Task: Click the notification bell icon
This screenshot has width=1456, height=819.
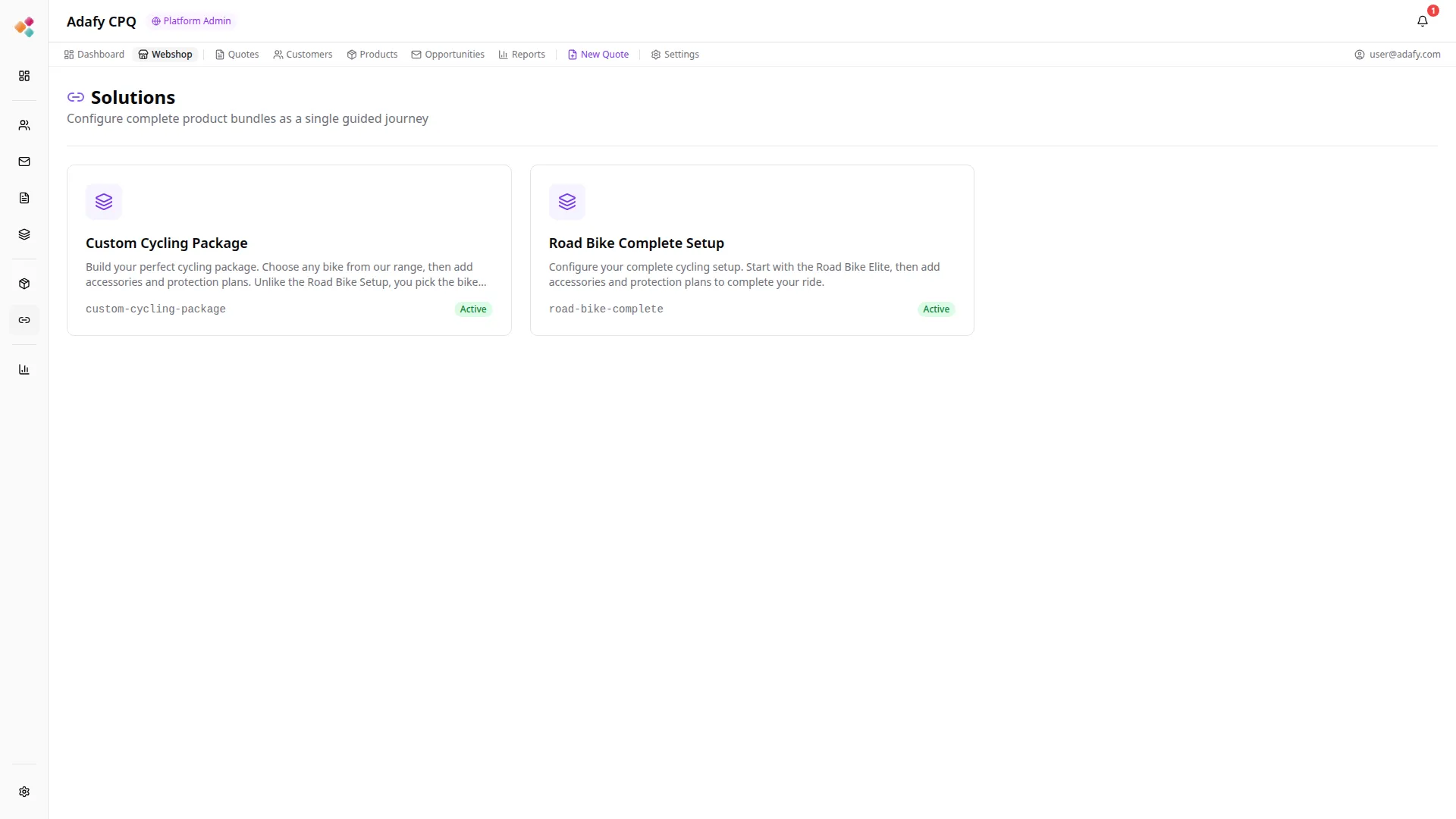Action: click(1422, 21)
